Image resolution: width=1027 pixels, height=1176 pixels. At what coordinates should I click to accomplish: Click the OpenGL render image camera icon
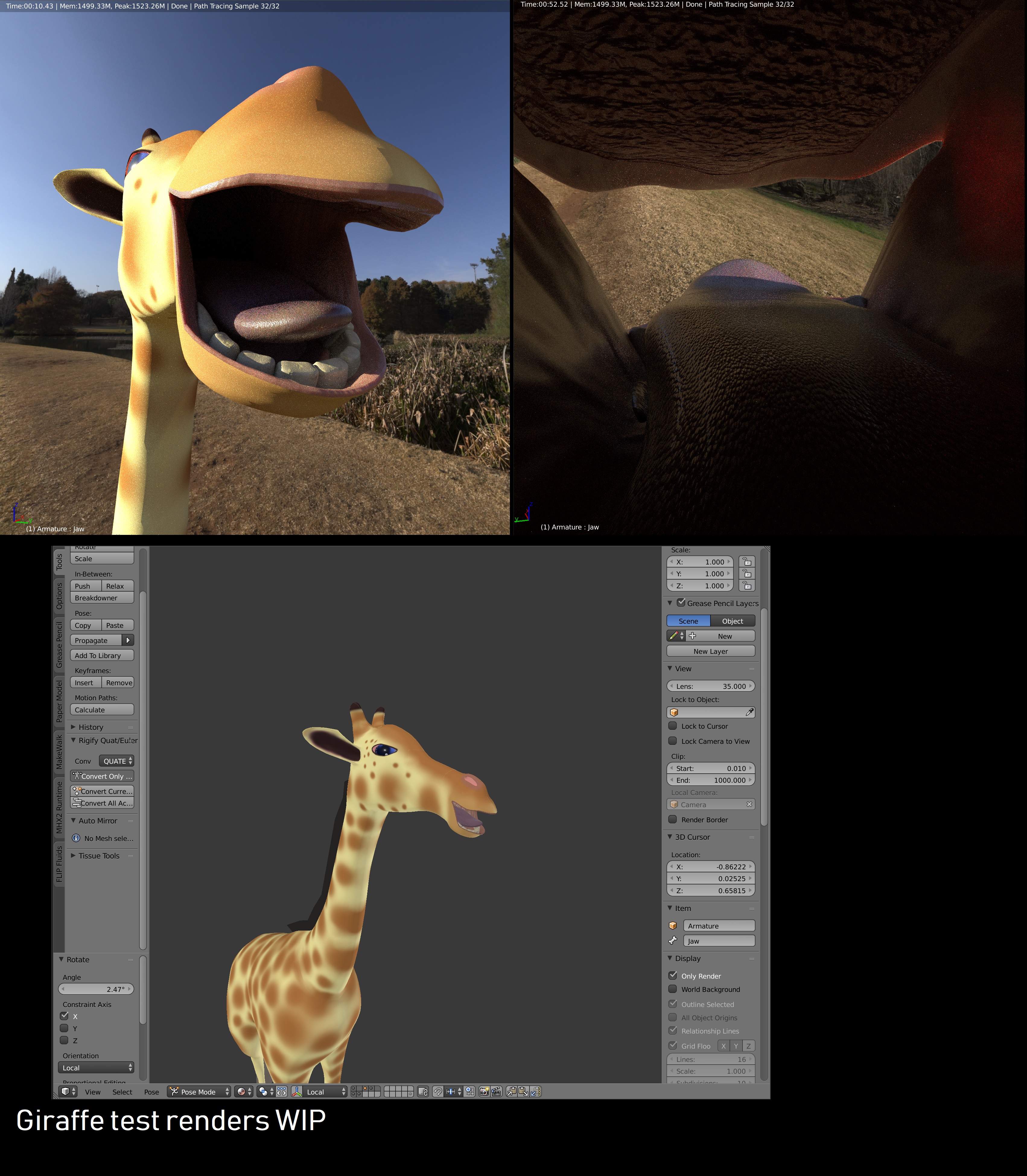pos(484,1092)
